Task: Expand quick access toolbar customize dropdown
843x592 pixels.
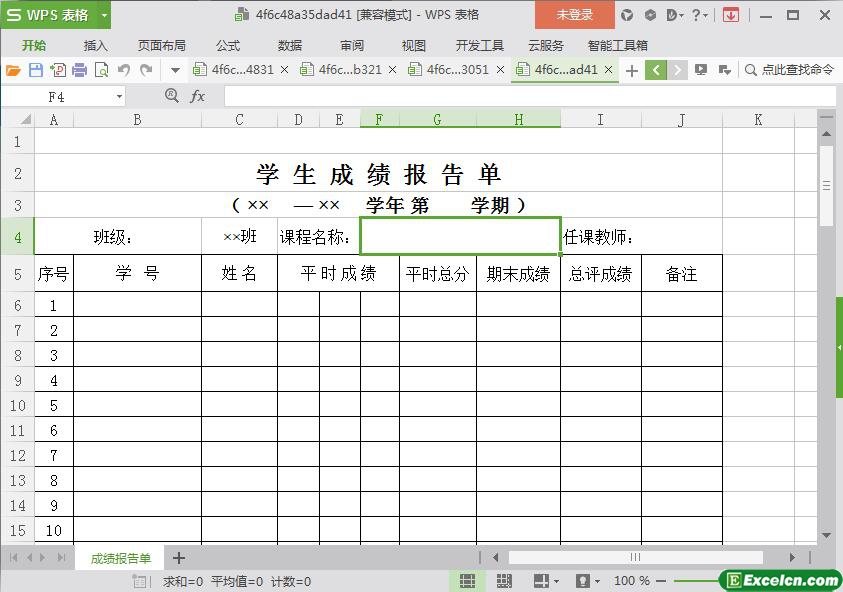Action: coord(175,70)
